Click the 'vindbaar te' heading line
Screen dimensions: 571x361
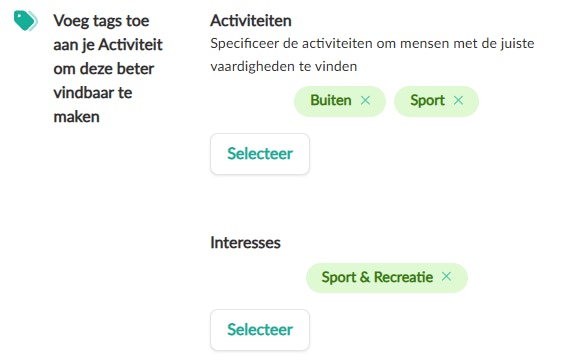[93, 93]
